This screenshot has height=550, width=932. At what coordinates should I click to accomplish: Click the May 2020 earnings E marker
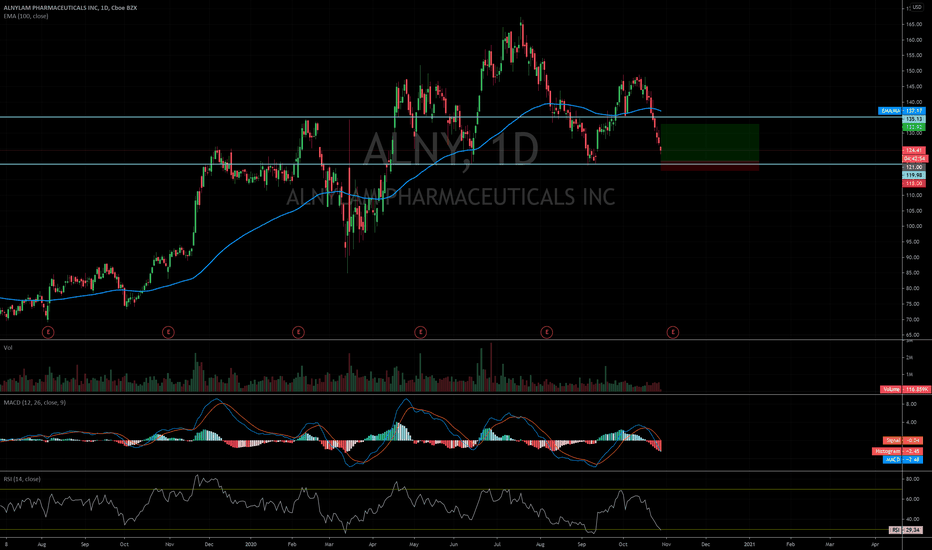(x=420, y=332)
